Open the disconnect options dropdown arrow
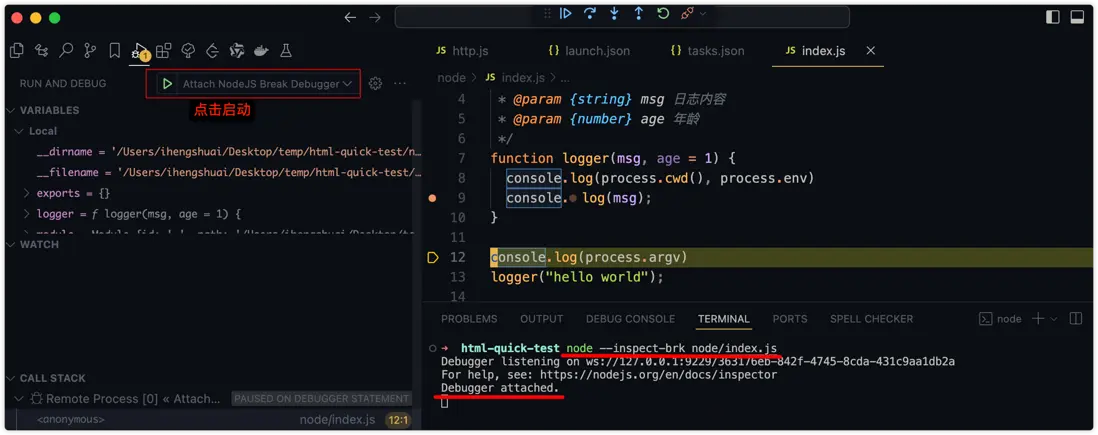This screenshot has width=1098, height=435. pos(702,13)
